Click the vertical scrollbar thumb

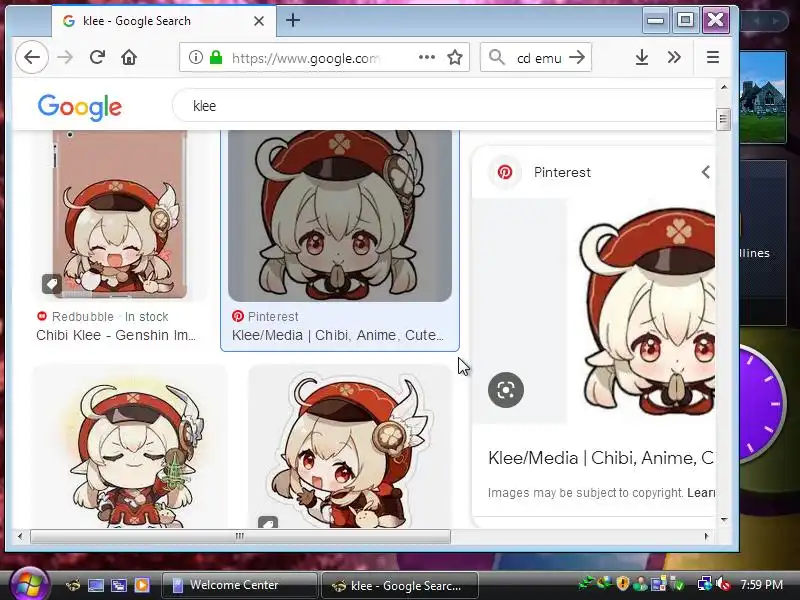(723, 119)
